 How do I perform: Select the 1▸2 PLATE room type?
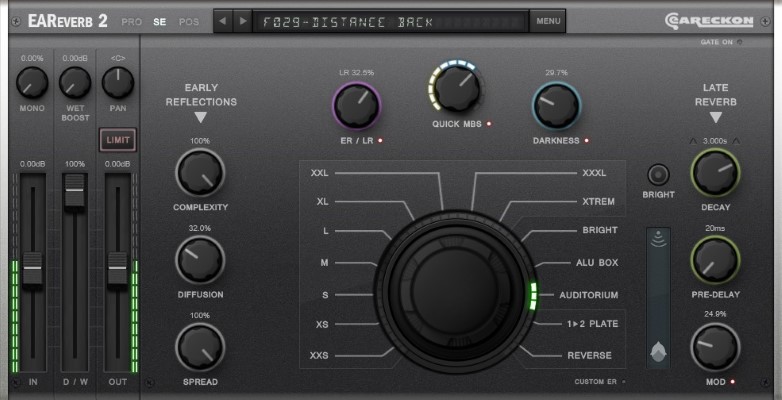click(x=592, y=324)
